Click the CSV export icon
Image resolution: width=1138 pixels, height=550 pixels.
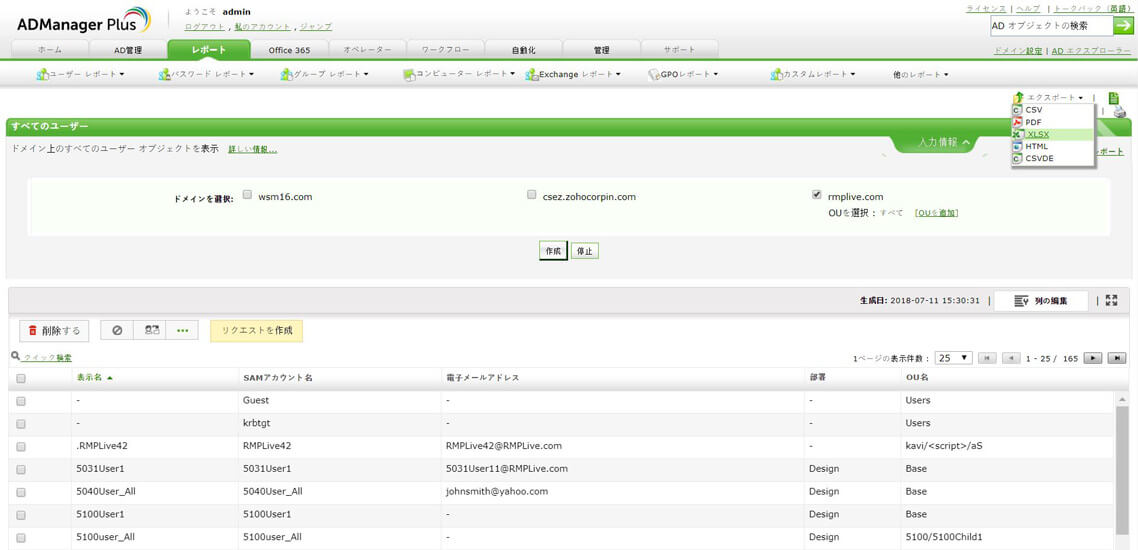(1018, 110)
